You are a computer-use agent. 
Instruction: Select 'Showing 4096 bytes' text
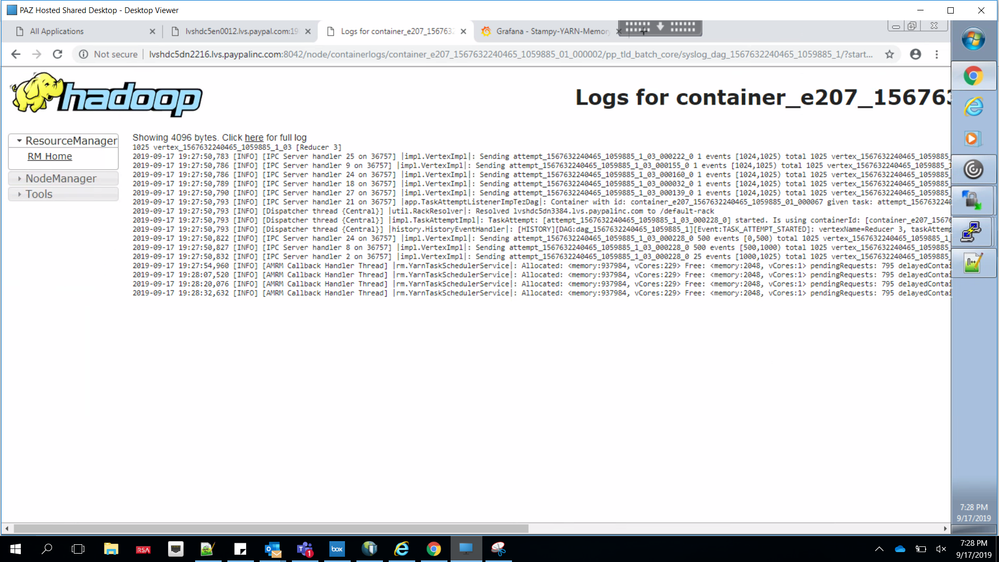coord(175,138)
